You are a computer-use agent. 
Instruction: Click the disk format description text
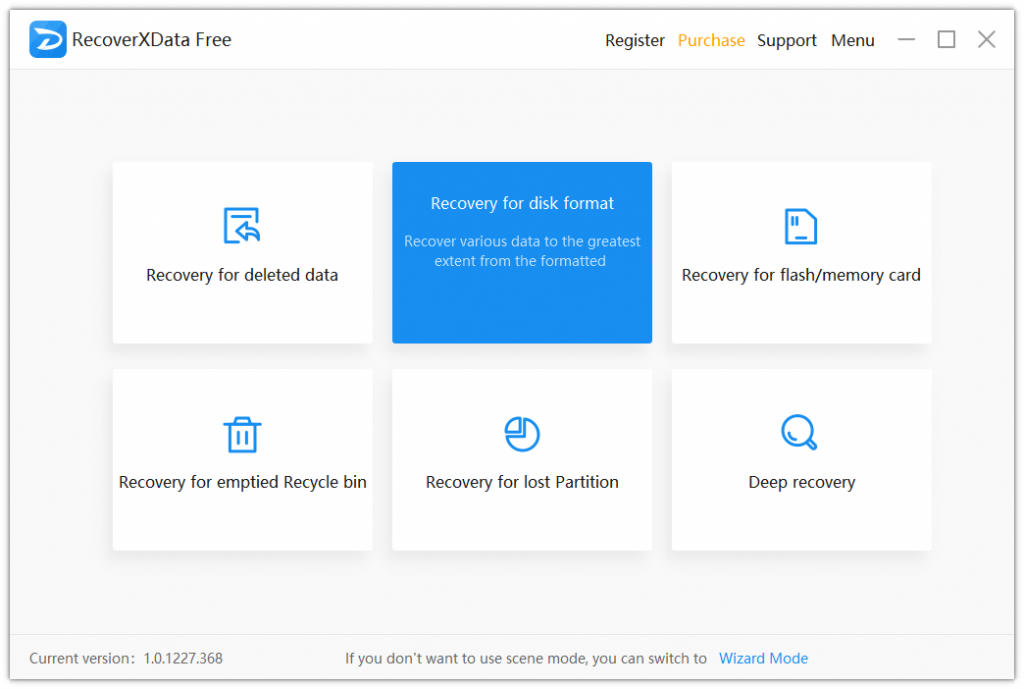tap(522, 251)
